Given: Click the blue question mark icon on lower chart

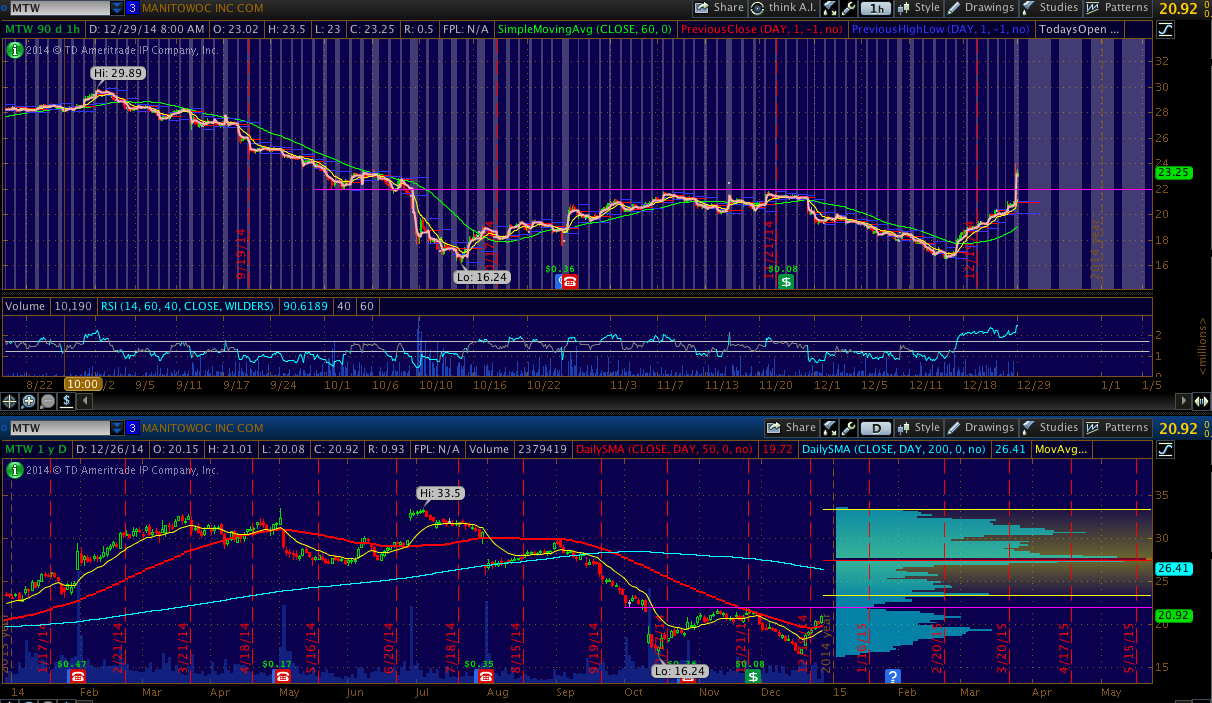Looking at the screenshot, I should tap(892, 676).
